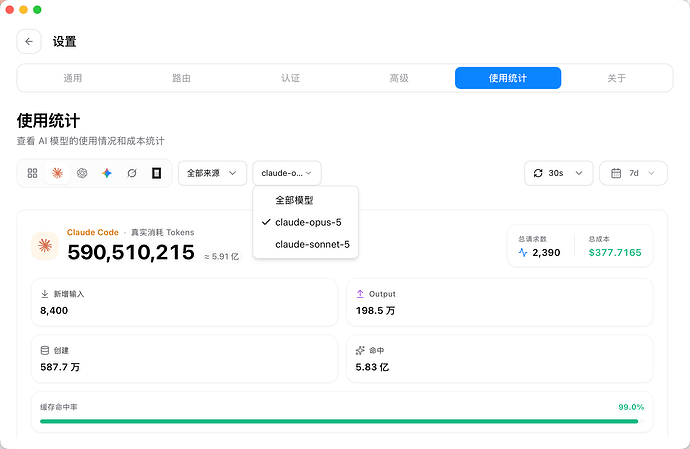
Task: Click the calendar icon beside 7d
Action: pos(616,173)
